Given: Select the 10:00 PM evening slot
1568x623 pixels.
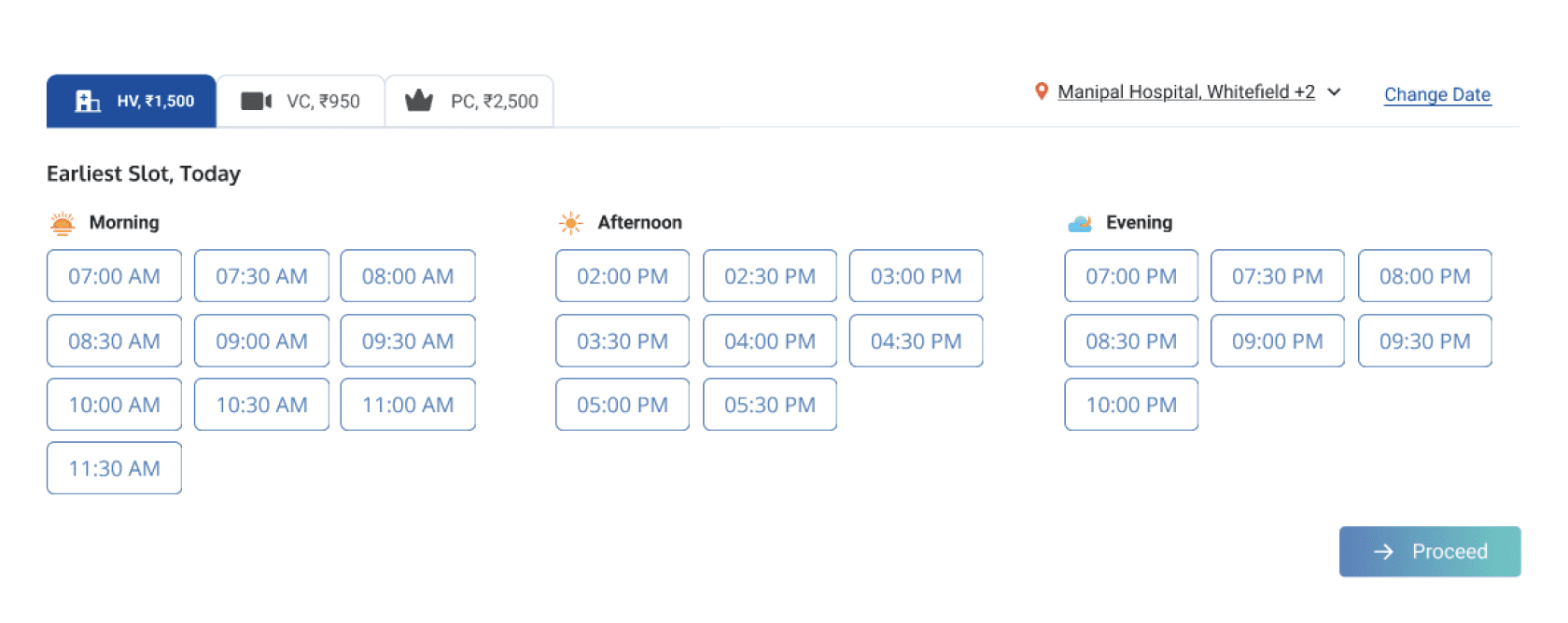Looking at the screenshot, I should coord(1130,405).
